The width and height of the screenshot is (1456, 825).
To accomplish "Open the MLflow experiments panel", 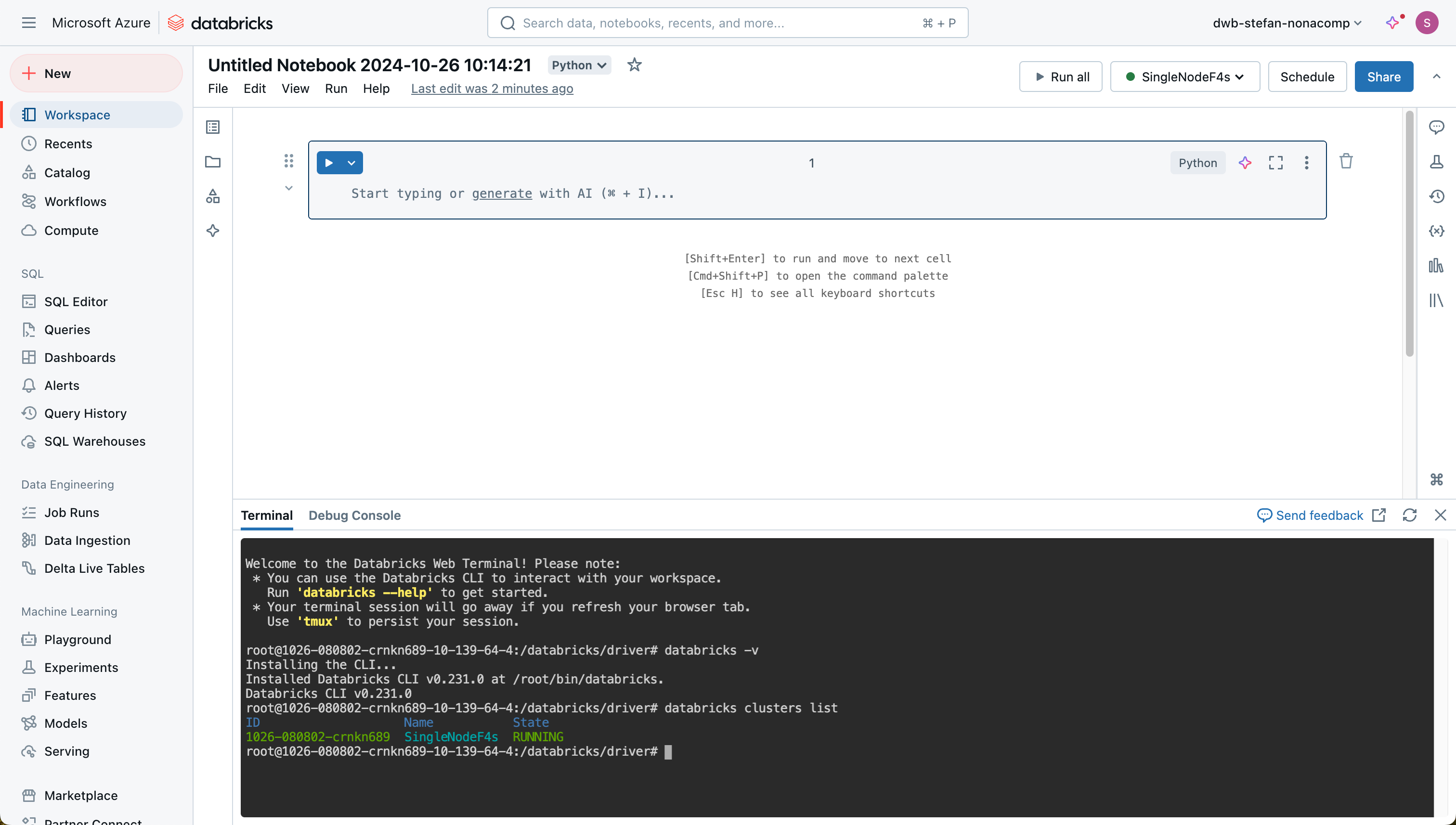I will click(1437, 162).
